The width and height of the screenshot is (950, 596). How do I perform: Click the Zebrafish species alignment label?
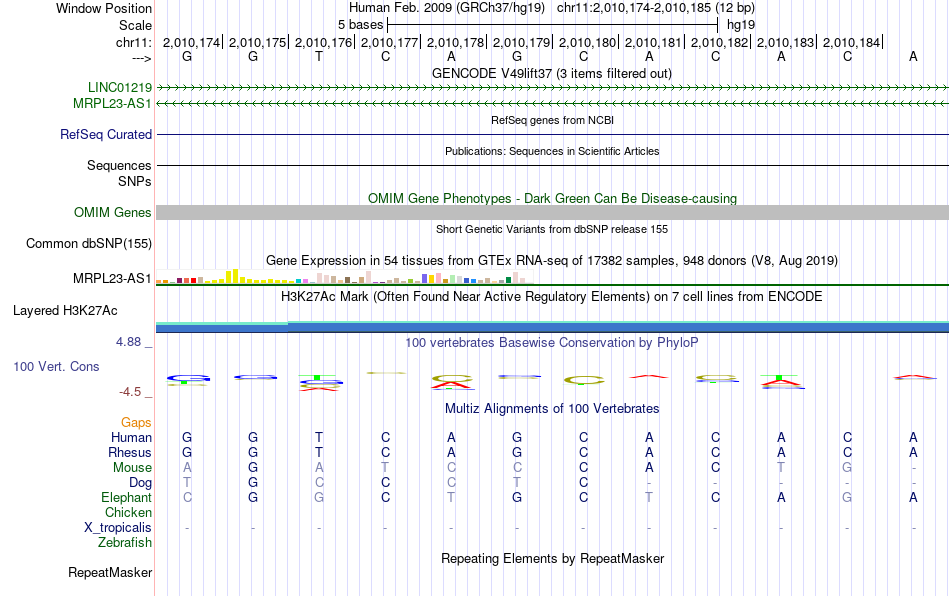point(125,543)
